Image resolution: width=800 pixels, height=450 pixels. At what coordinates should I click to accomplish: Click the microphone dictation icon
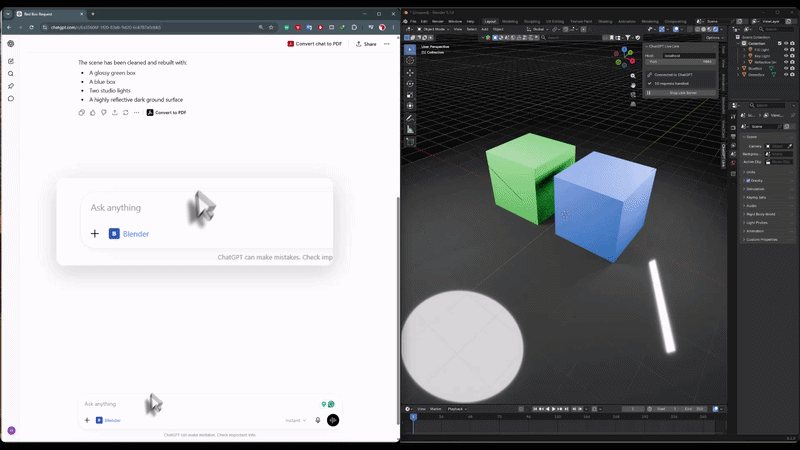318,420
